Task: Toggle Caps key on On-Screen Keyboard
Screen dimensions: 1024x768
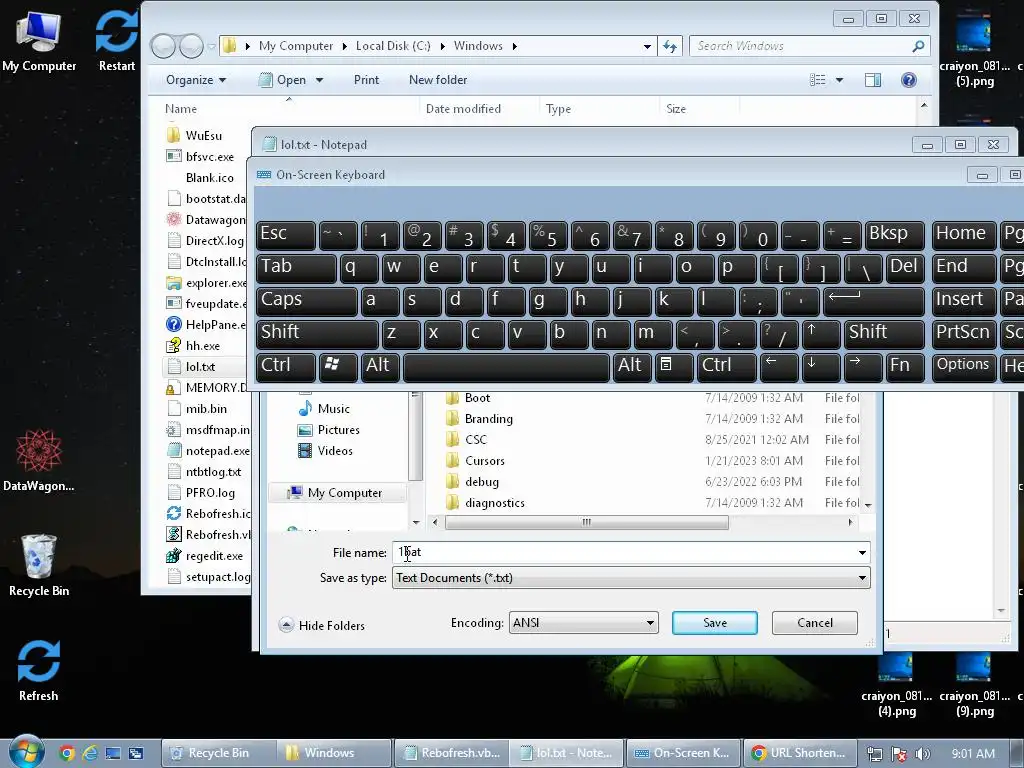Action: click(x=306, y=300)
